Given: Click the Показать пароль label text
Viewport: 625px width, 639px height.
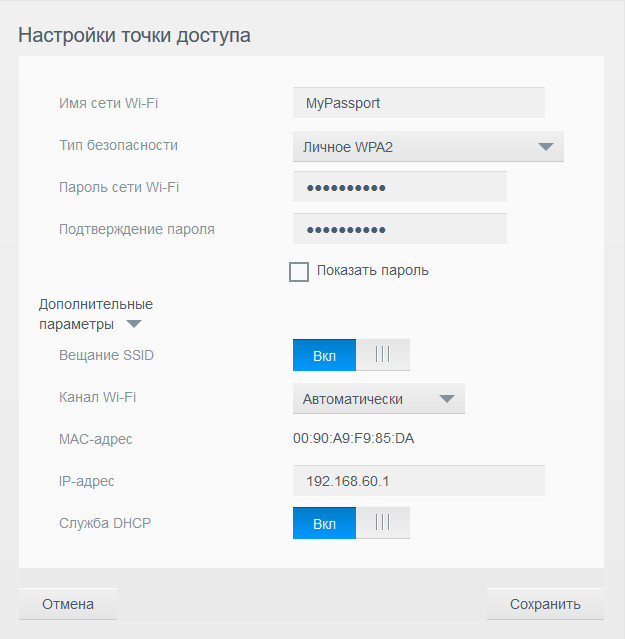Looking at the screenshot, I should tap(372, 271).
